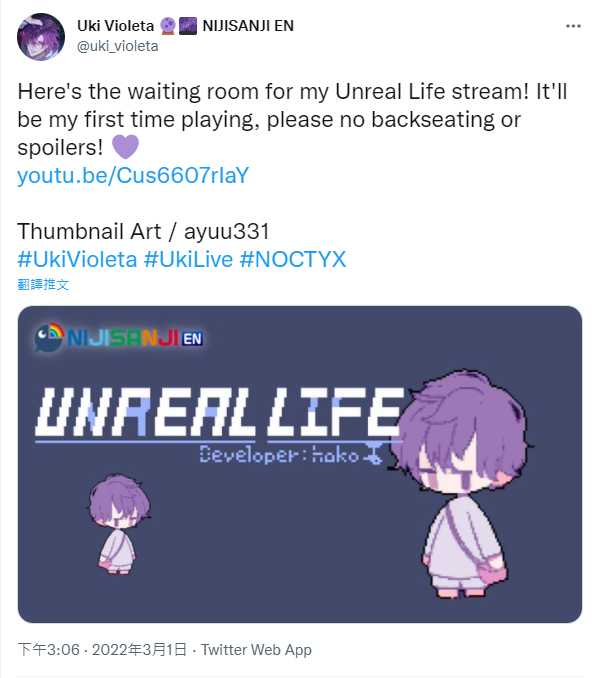Open the #UkiVioleta hashtag
Image resolution: width=599 pixels, height=678 pixels.
(x=77, y=259)
